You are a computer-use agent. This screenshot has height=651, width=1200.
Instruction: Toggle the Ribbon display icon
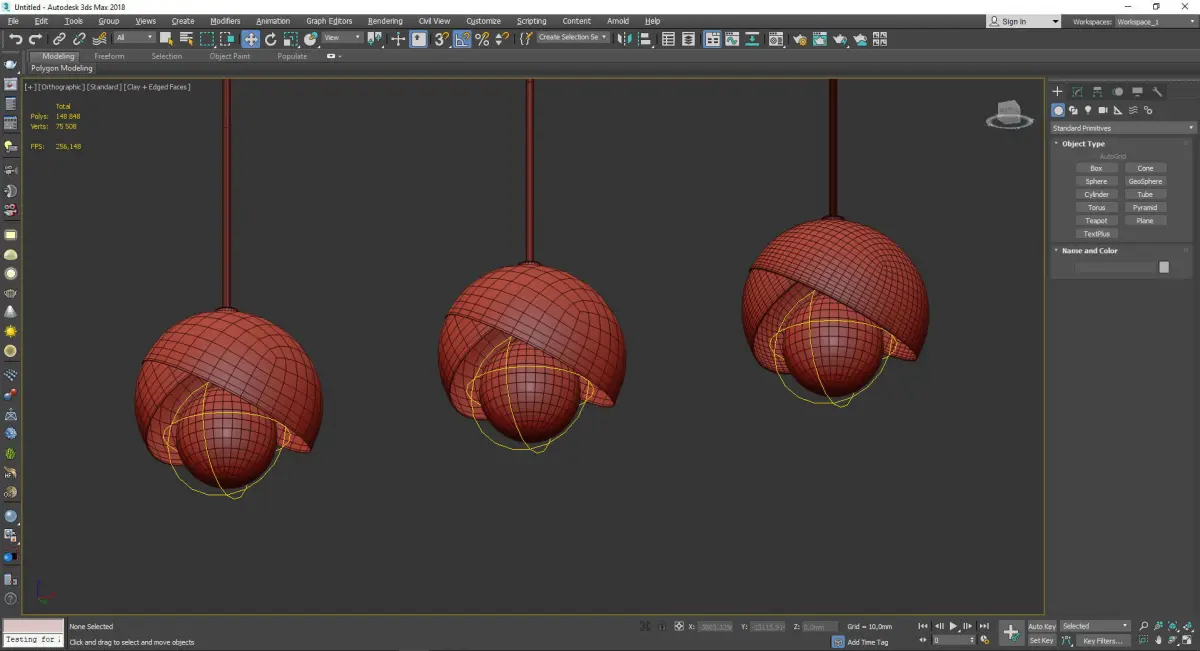coord(712,39)
